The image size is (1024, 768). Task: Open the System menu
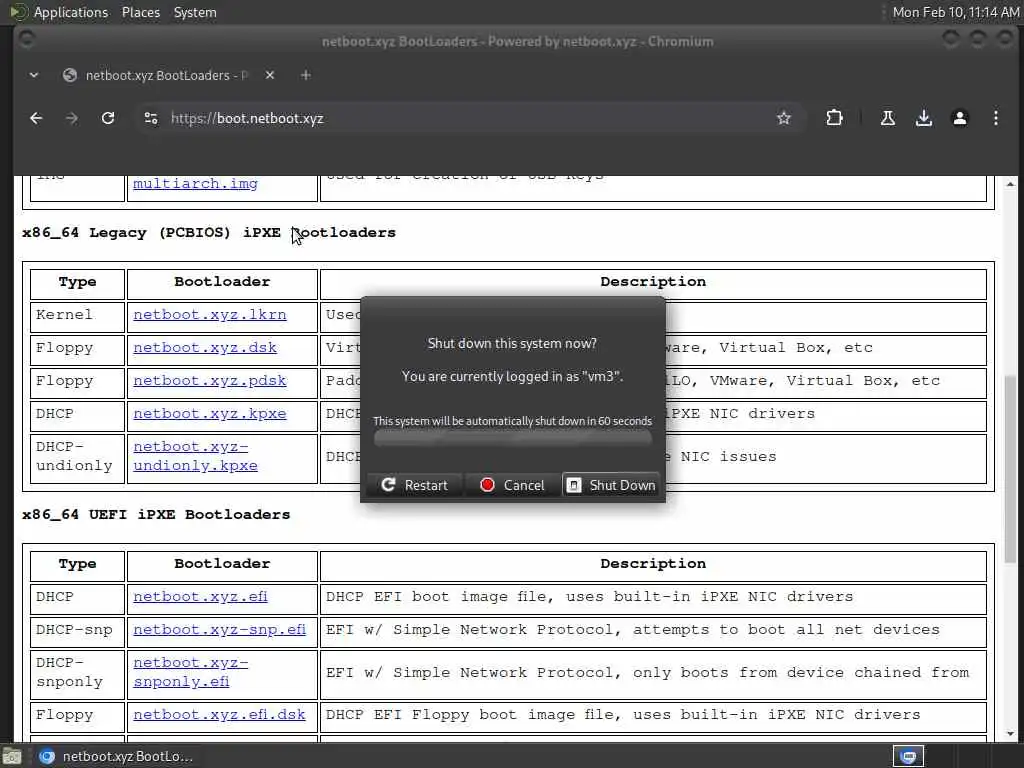coord(195,12)
